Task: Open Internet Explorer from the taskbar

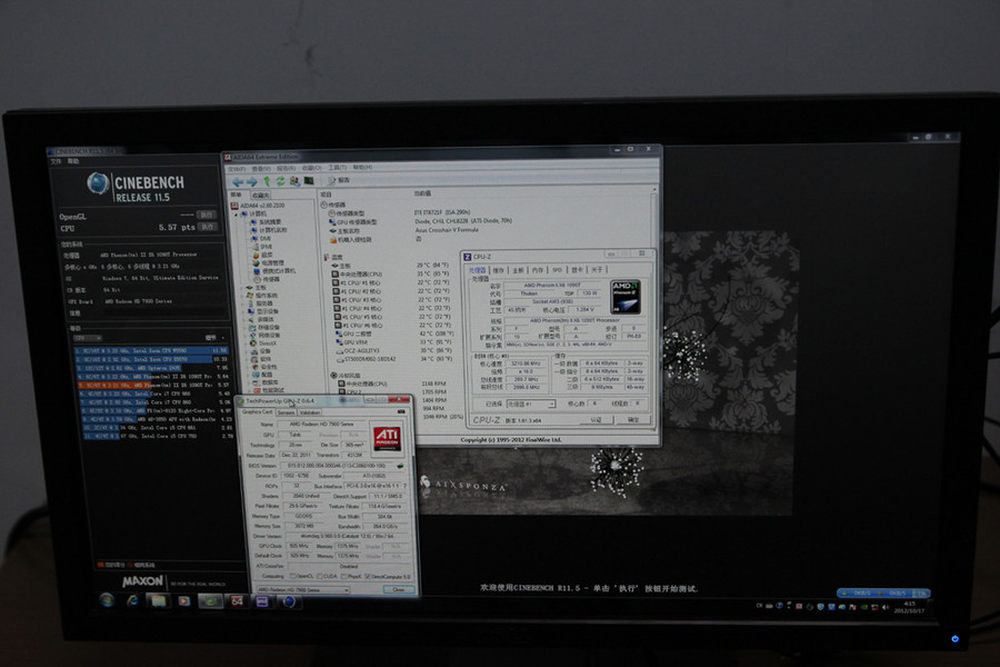Action: coord(133,601)
